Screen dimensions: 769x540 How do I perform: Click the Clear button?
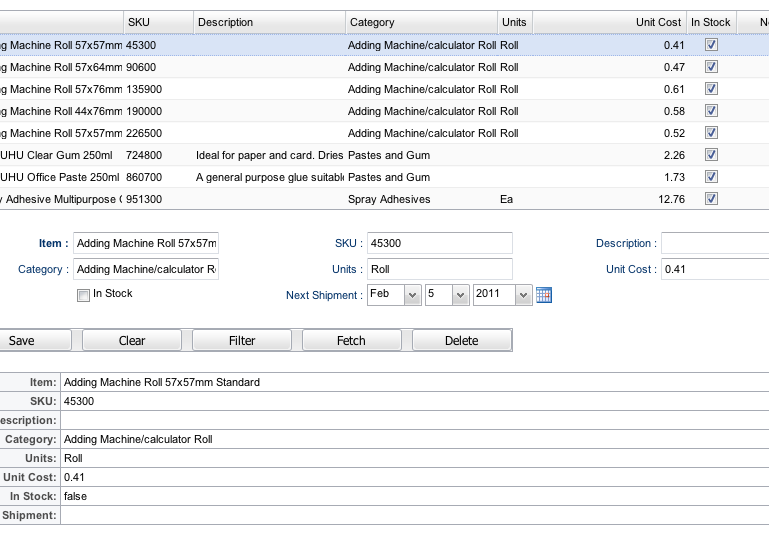tap(132, 341)
